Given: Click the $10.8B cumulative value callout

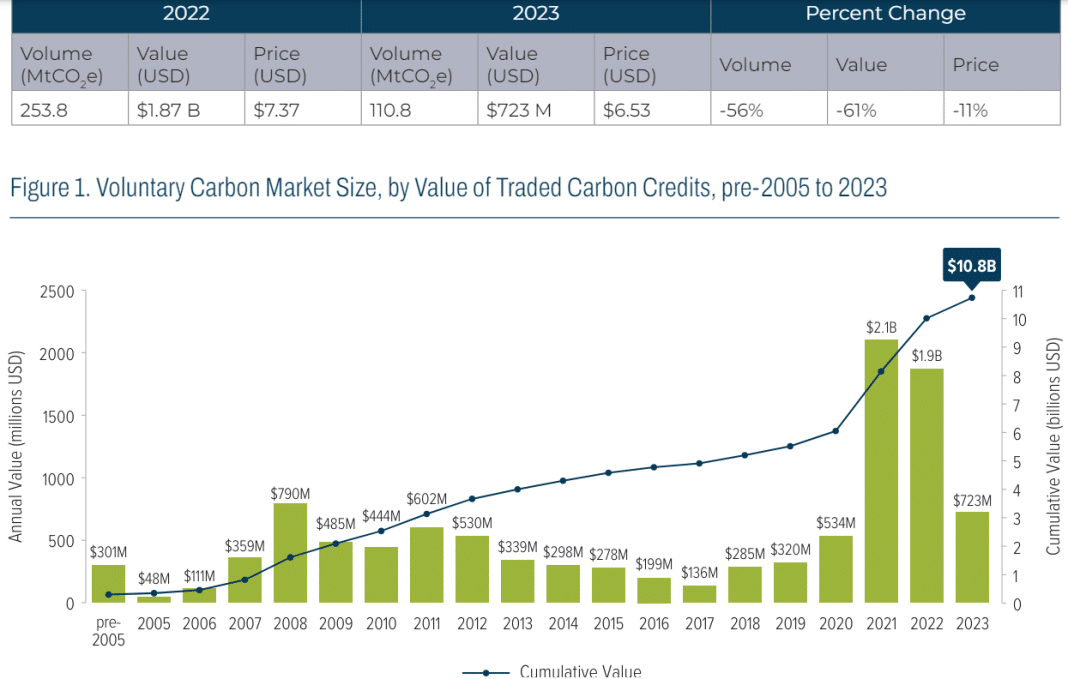Looking at the screenshot, I should (x=971, y=265).
